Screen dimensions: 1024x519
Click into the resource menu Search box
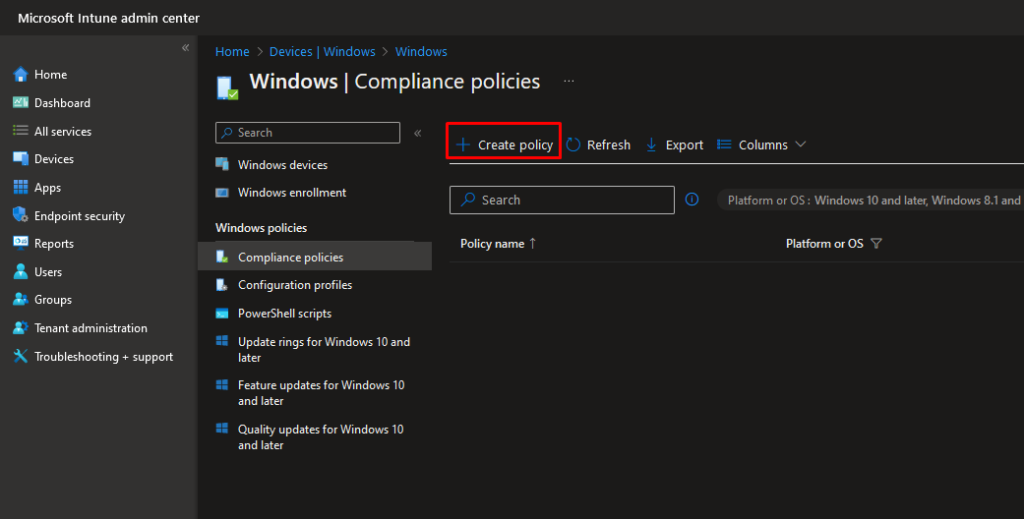308,133
